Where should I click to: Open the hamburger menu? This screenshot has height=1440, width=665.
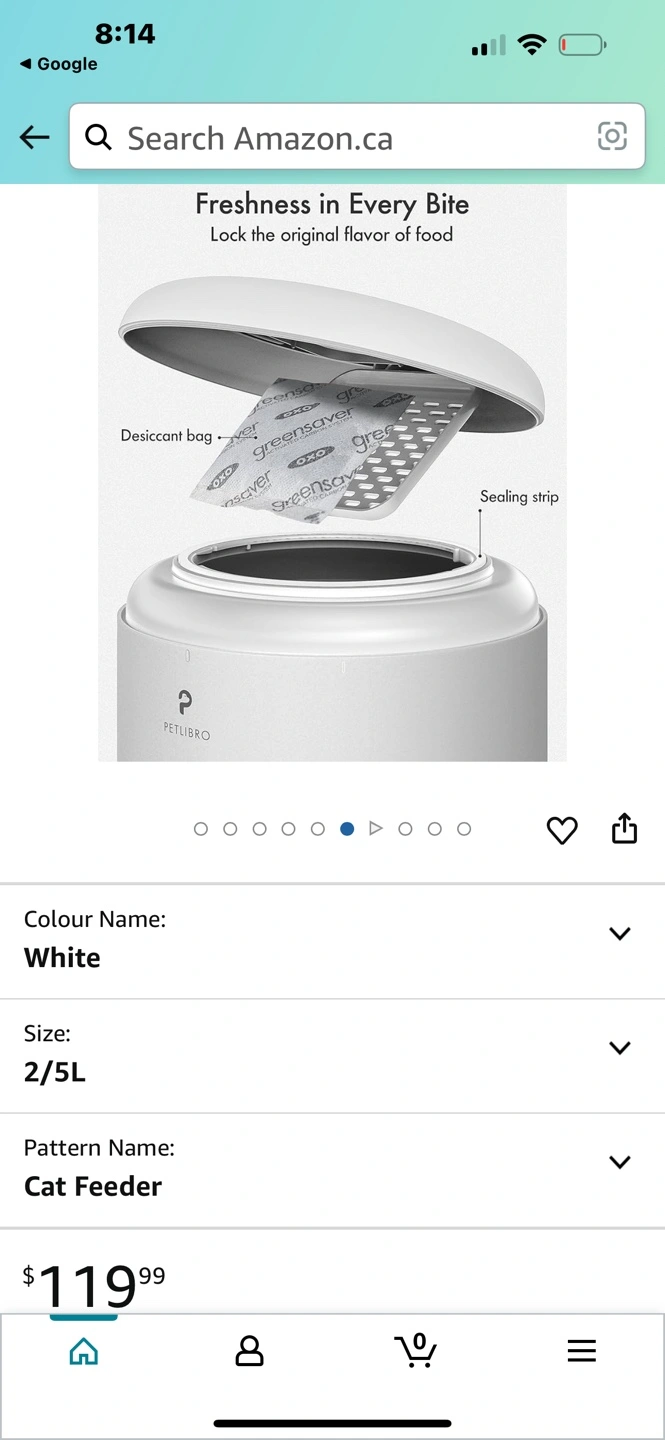coord(581,1351)
